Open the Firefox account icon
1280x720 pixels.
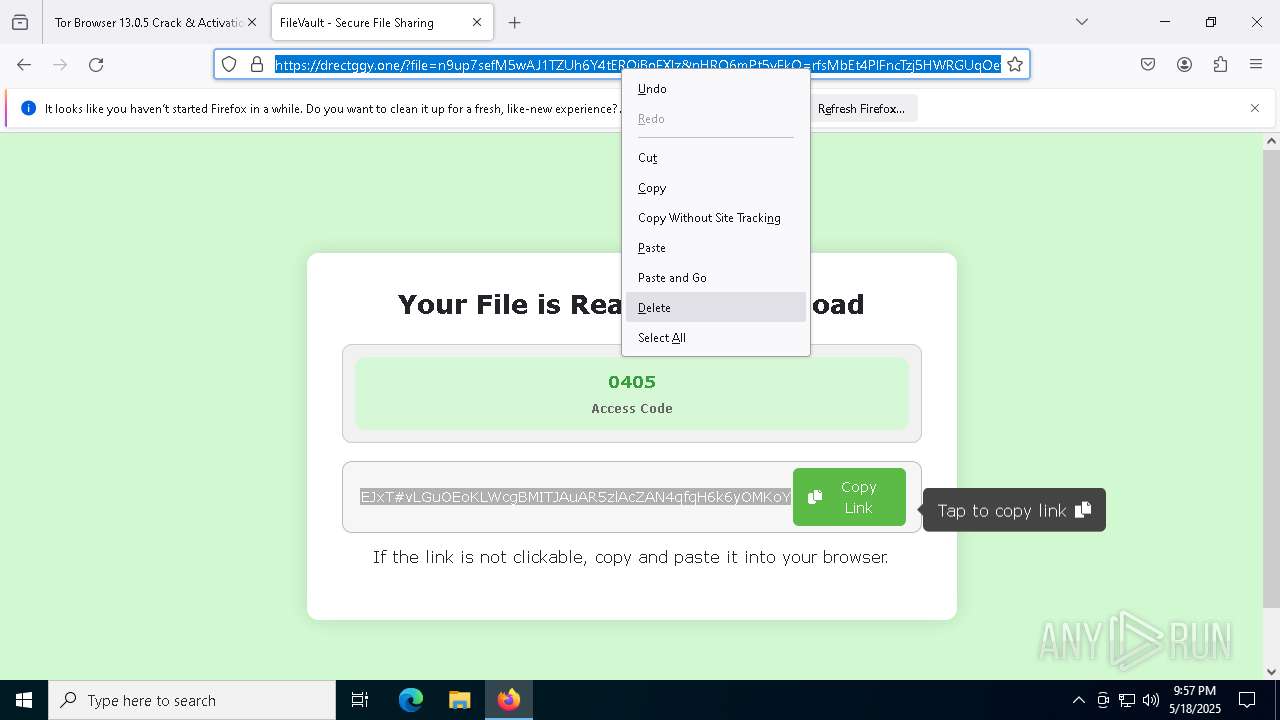click(x=1184, y=64)
